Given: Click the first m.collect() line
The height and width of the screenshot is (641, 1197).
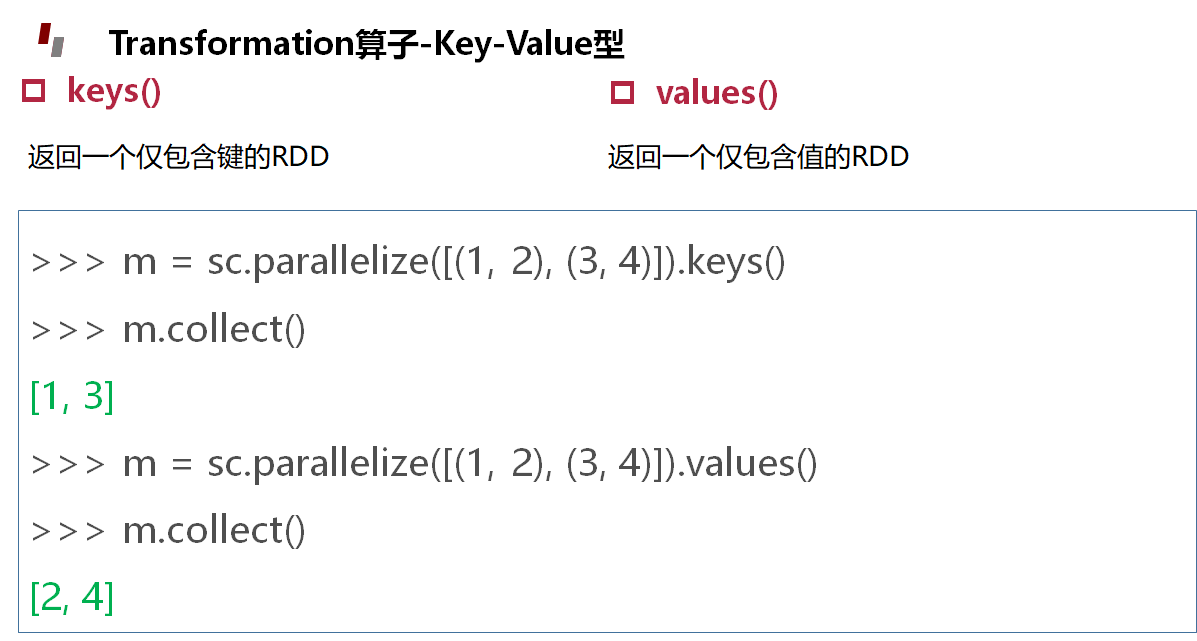Looking at the screenshot, I should (x=168, y=331).
